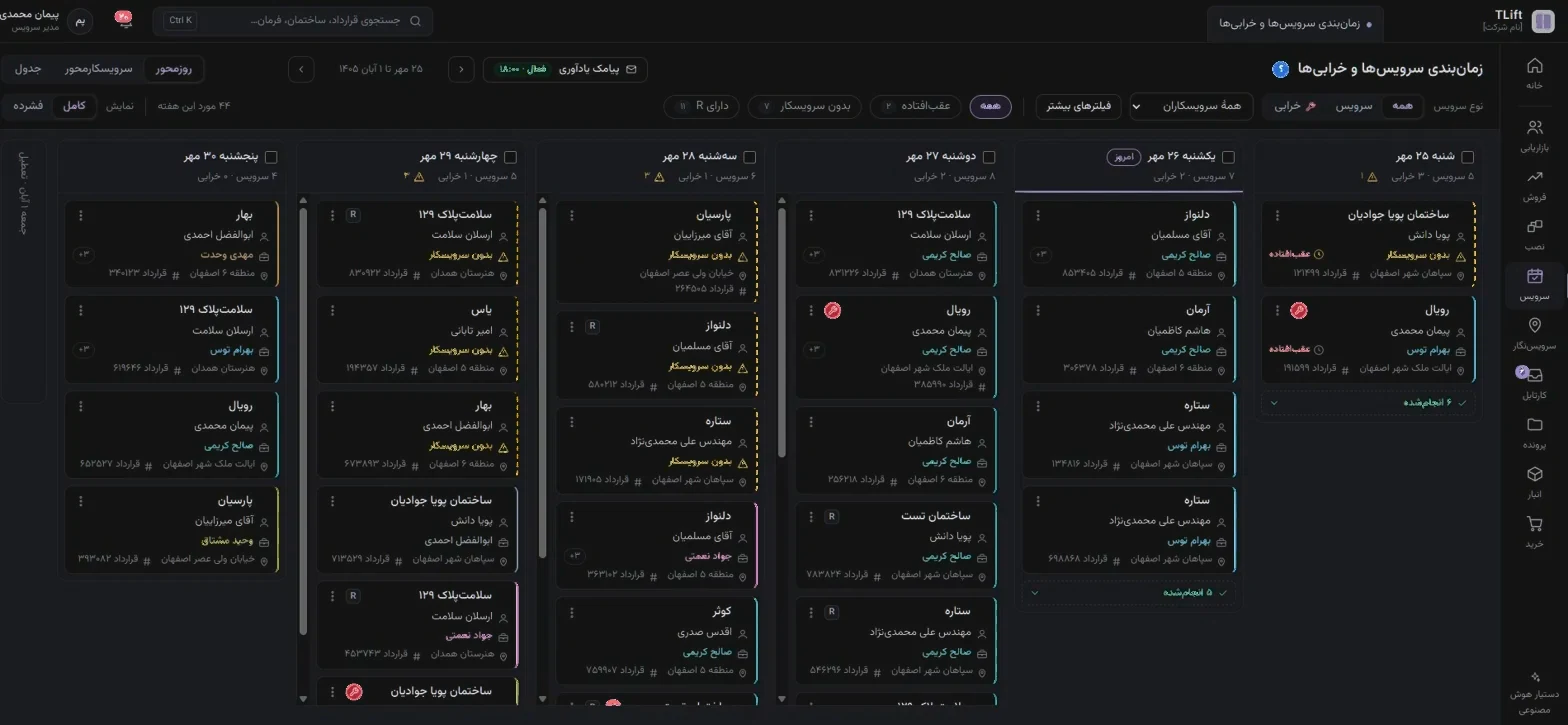This screenshot has height=725, width=1568.
Task: Click the blue help icon beside page title
Action: [1280, 68]
